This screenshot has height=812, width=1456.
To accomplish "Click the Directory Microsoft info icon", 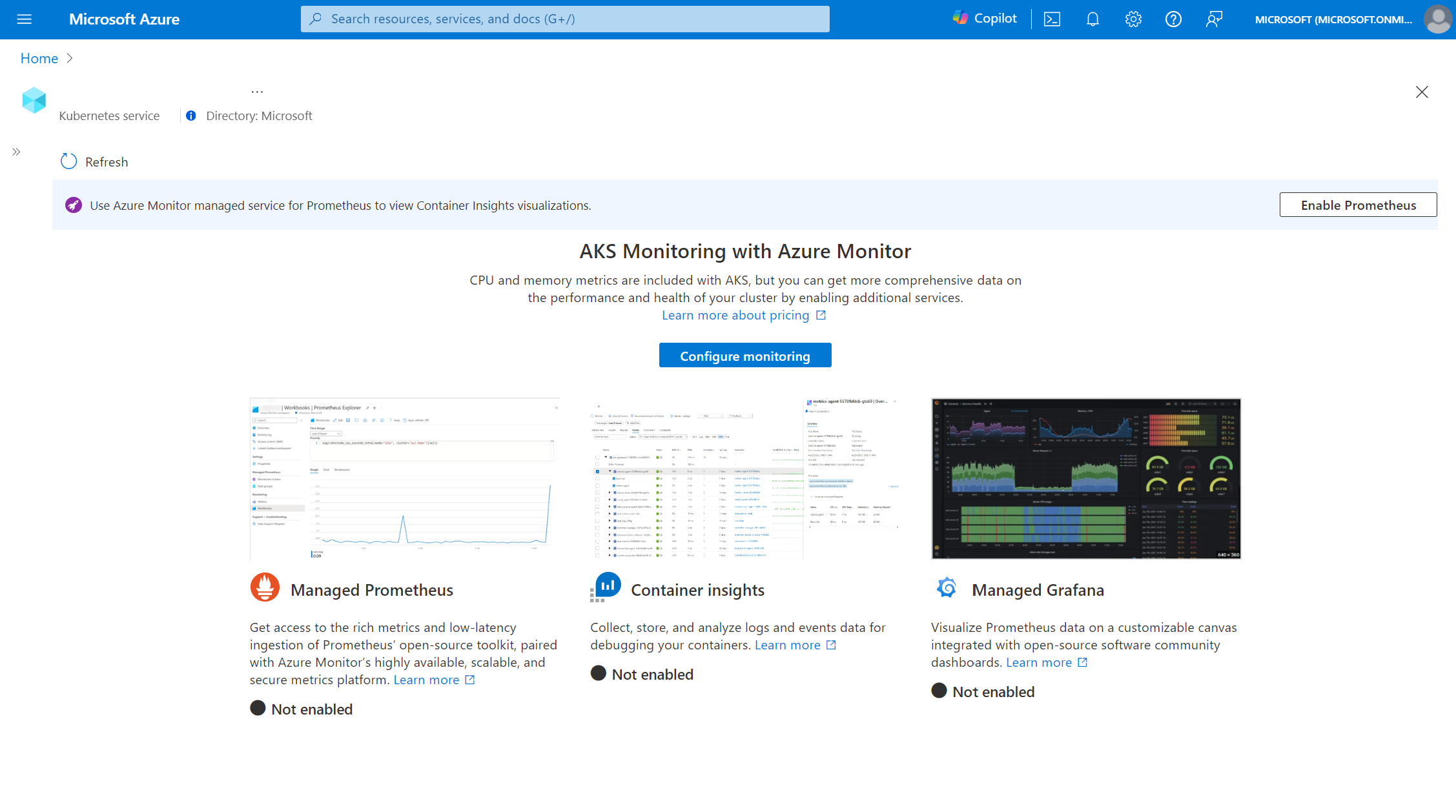I will click(x=192, y=115).
